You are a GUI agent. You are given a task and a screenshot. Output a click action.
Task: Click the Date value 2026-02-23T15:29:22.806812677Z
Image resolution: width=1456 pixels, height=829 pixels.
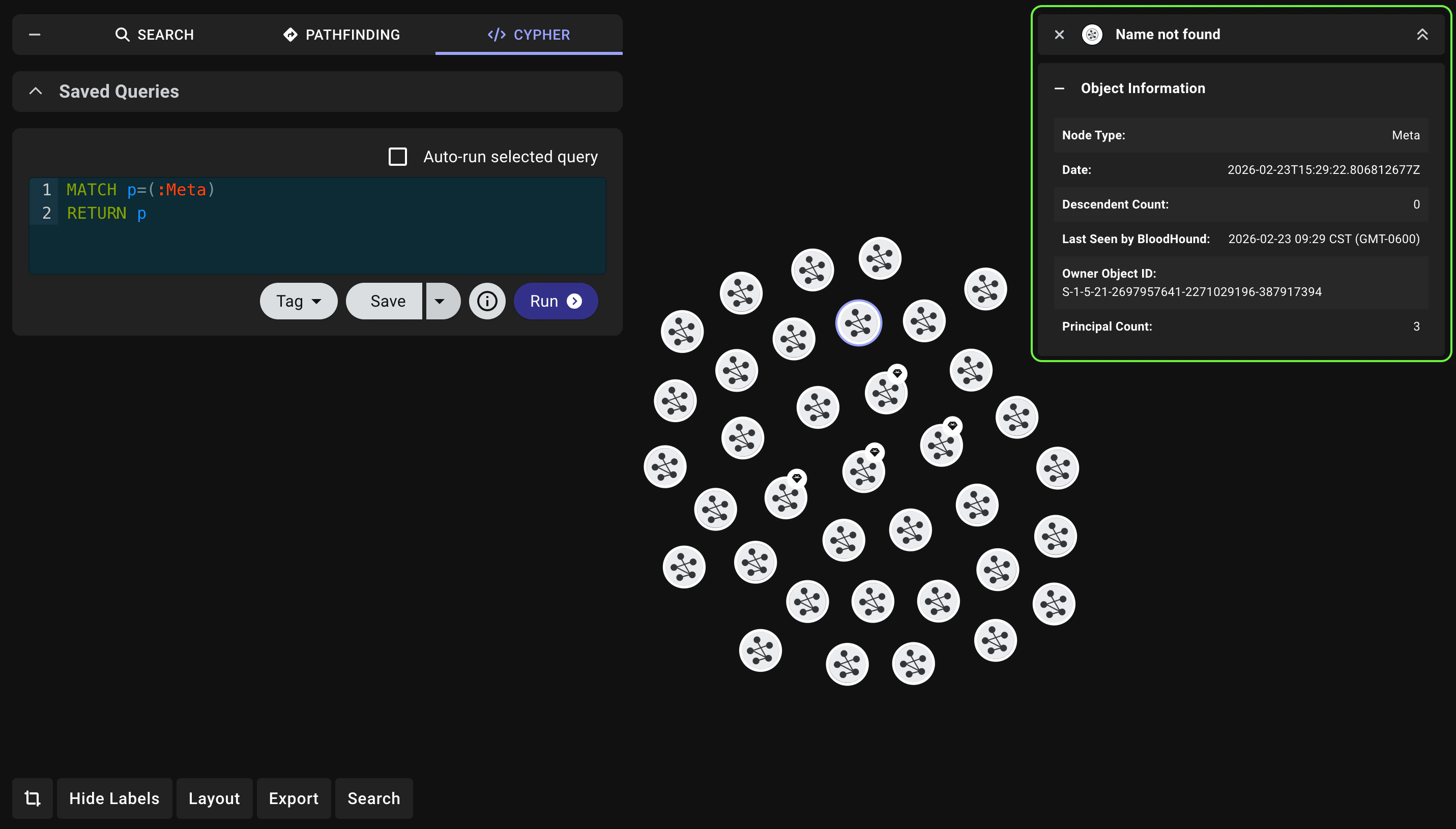click(x=1323, y=170)
